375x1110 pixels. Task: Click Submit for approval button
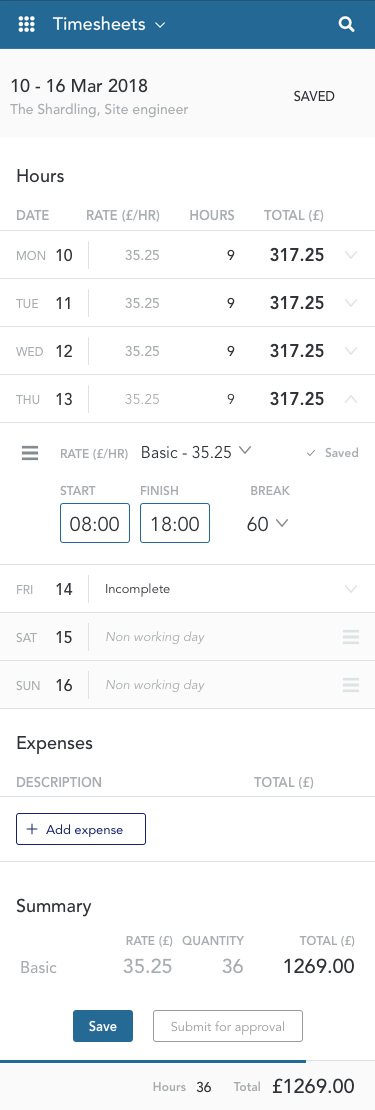pyautogui.click(x=228, y=1026)
